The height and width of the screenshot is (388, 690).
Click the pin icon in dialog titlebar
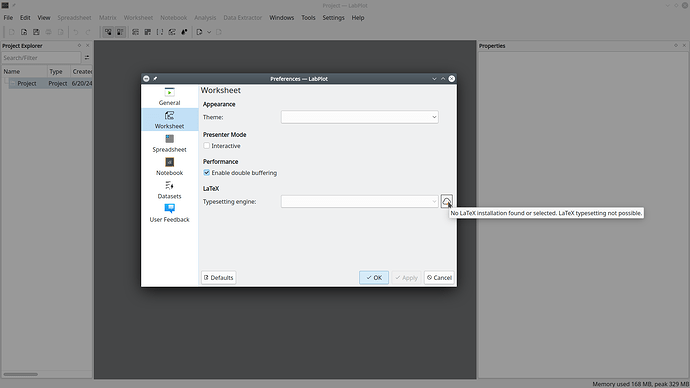coord(155,79)
